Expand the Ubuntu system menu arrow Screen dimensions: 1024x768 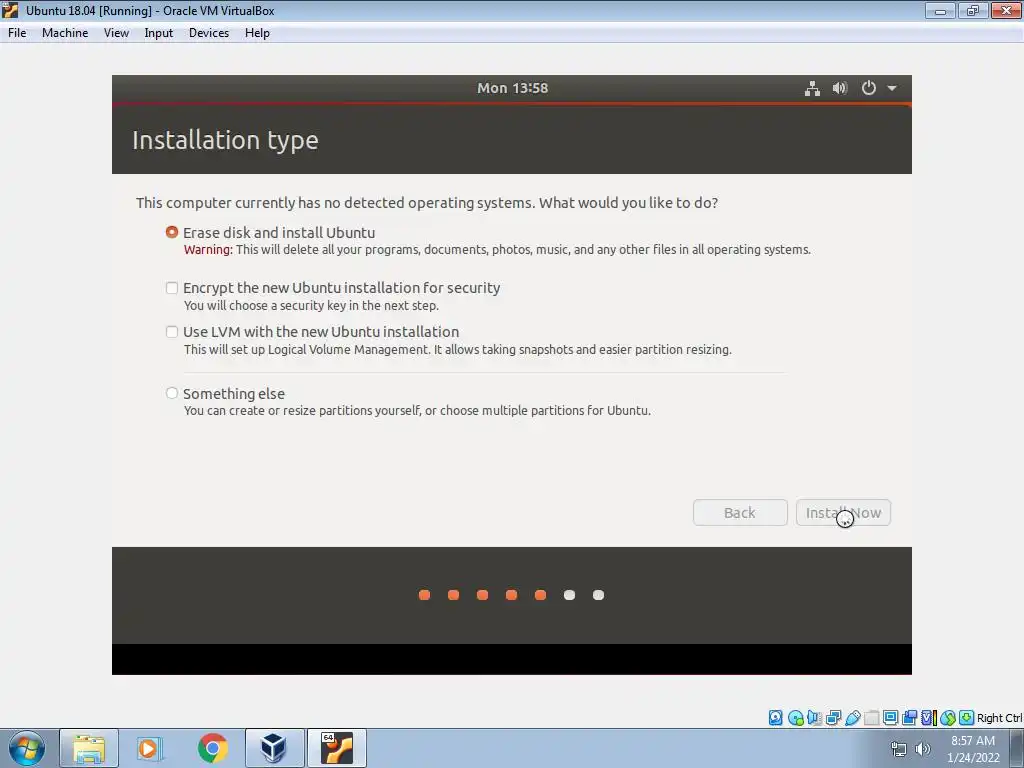click(x=891, y=88)
